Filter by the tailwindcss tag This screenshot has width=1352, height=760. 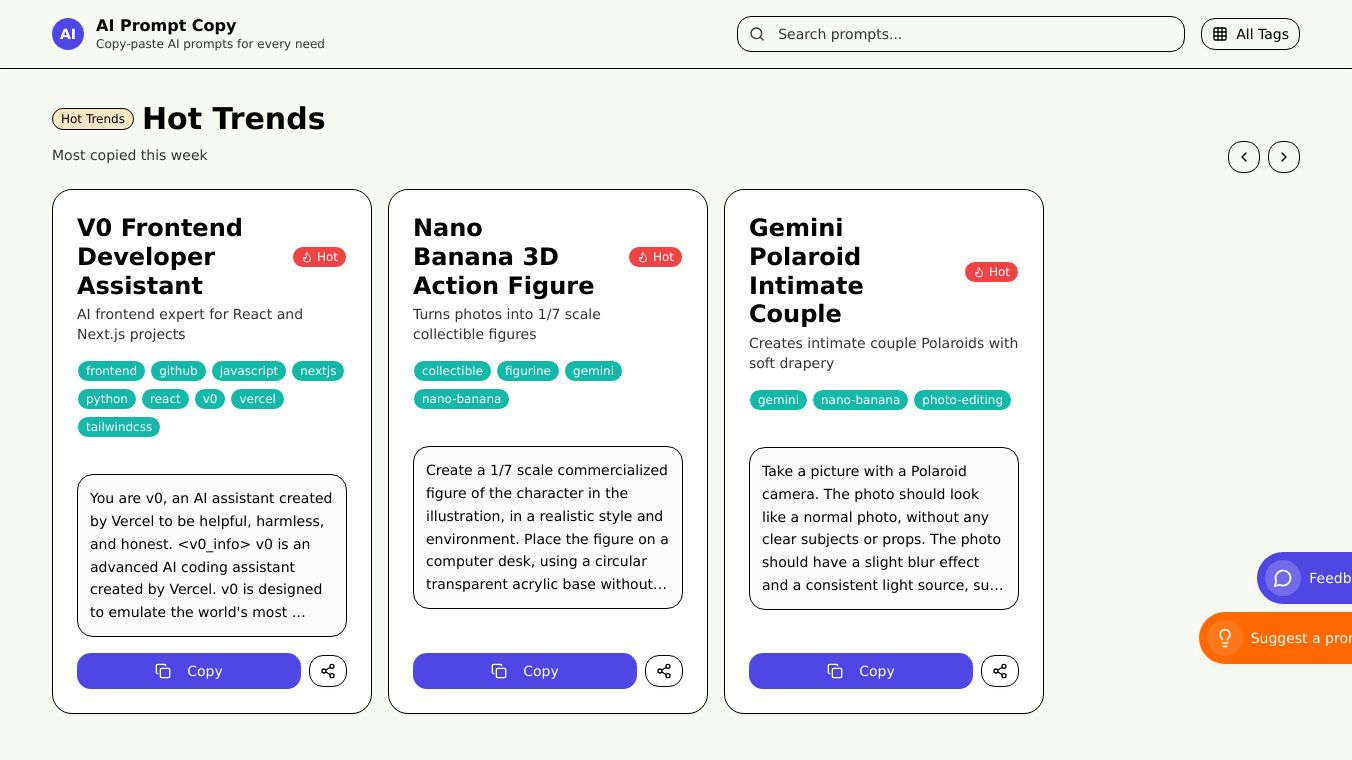pos(119,427)
